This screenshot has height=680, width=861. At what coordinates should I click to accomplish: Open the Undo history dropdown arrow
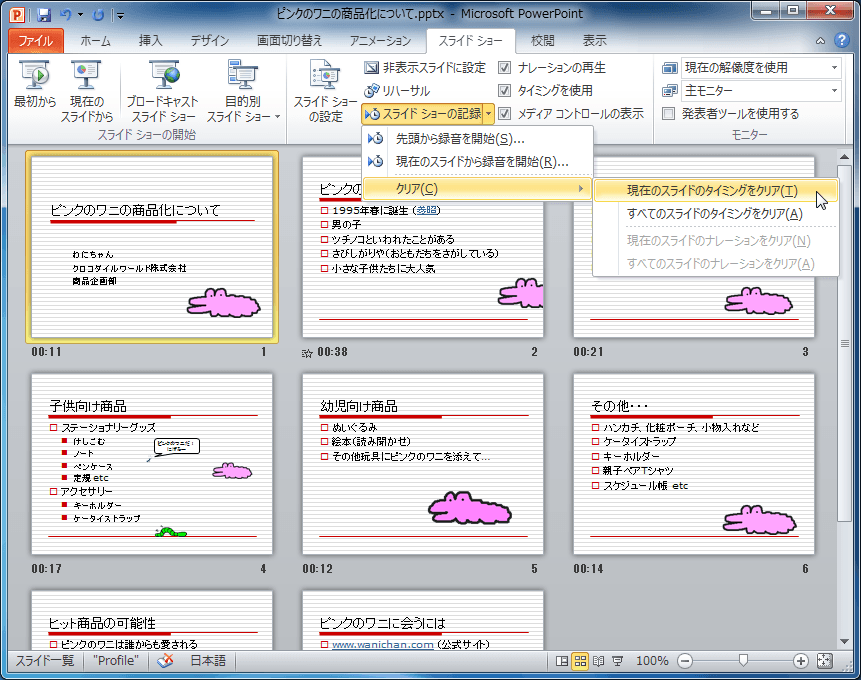pyautogui.click(x=81, y=15)
